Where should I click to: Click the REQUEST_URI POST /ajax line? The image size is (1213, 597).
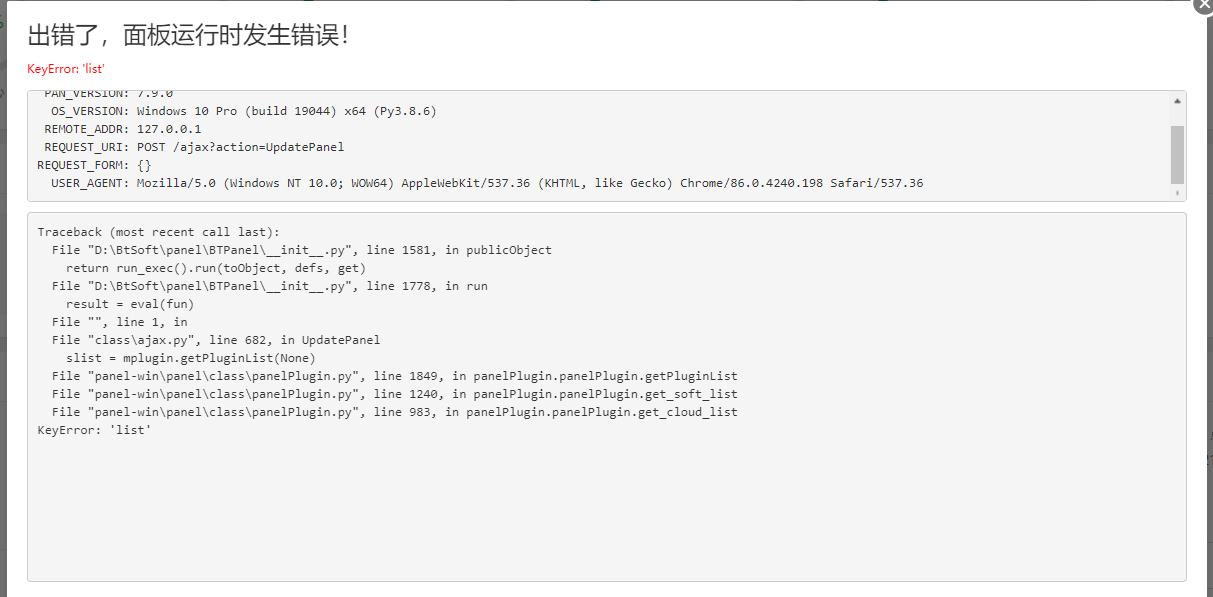[194, 147]
